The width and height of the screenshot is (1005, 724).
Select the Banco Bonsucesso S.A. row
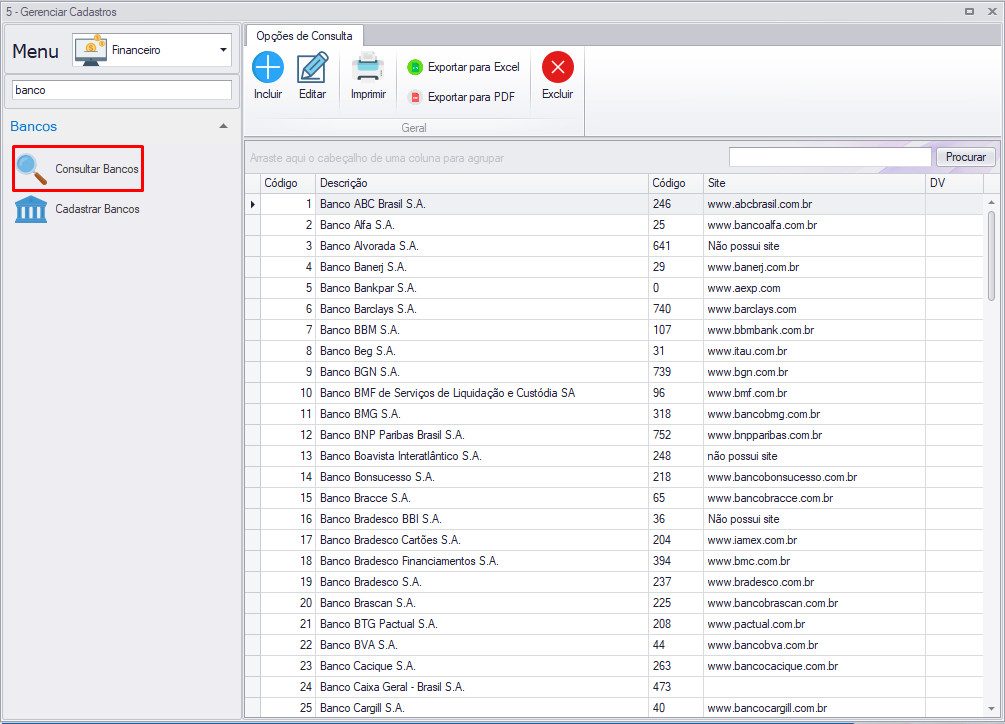click(614, 477)
